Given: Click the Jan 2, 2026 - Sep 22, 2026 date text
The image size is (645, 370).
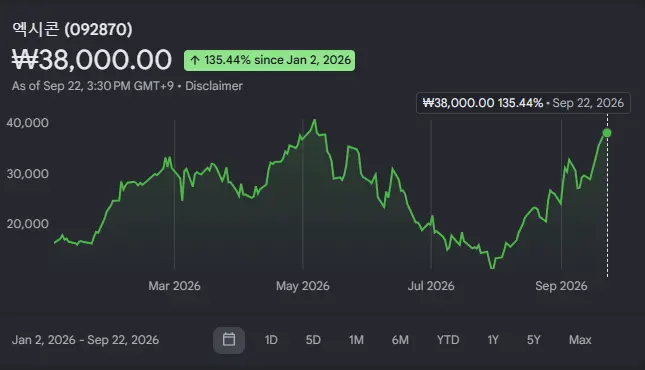Looking at the screenshot, I should pyautogui.click(x=86, y=340).
